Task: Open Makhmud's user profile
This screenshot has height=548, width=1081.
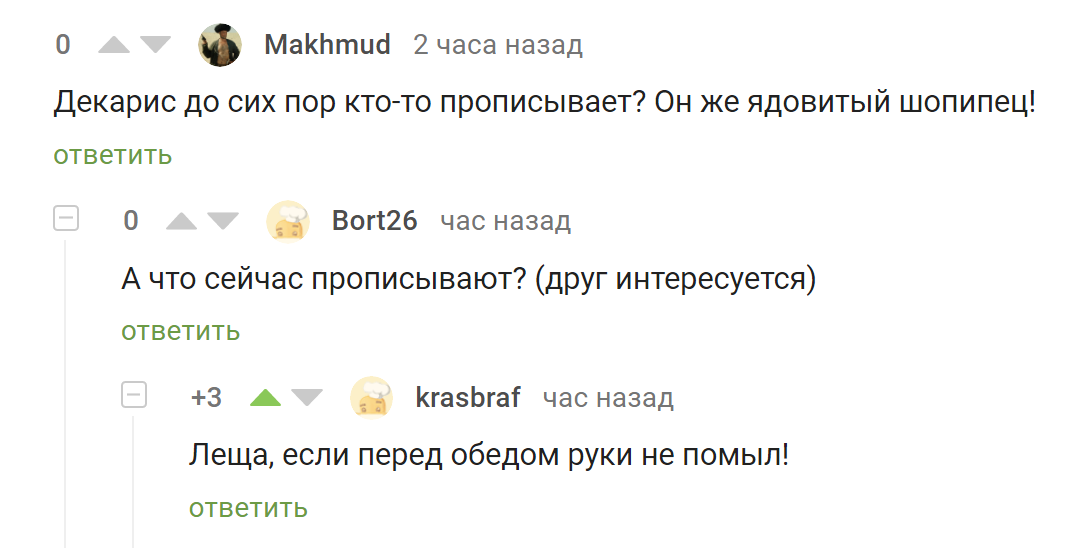Action: coord(327,45)
